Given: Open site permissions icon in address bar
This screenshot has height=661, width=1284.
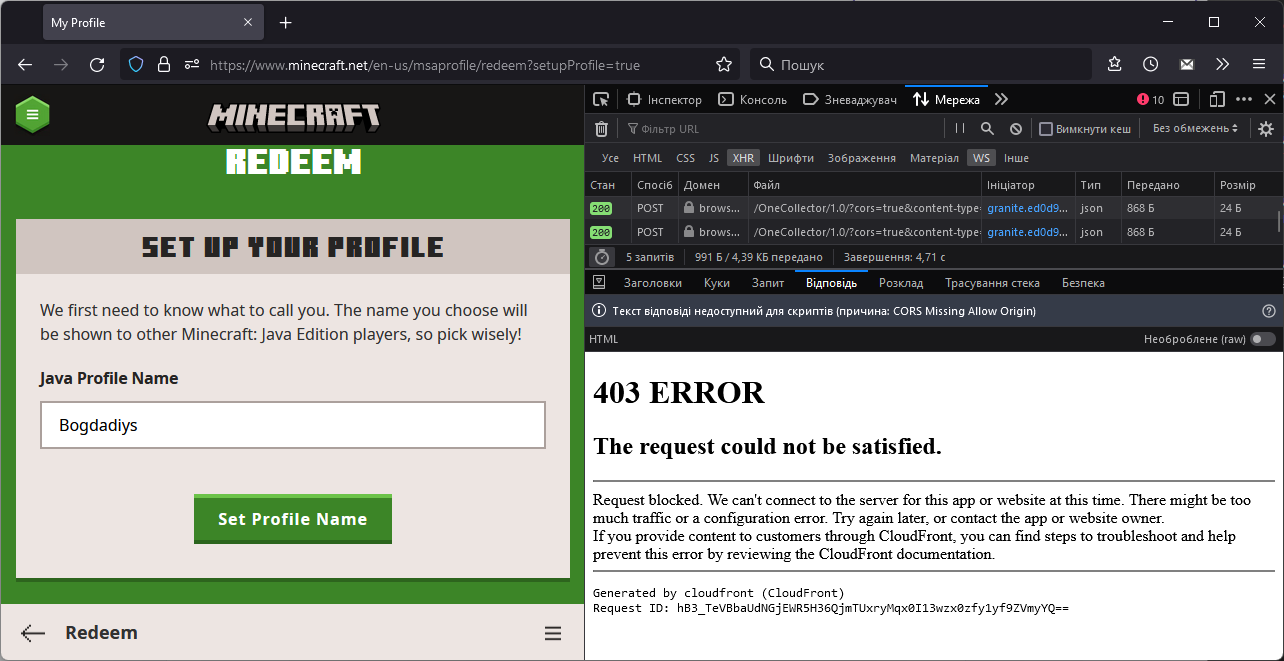Looking at the screenshot, I should tap(192, 64).
